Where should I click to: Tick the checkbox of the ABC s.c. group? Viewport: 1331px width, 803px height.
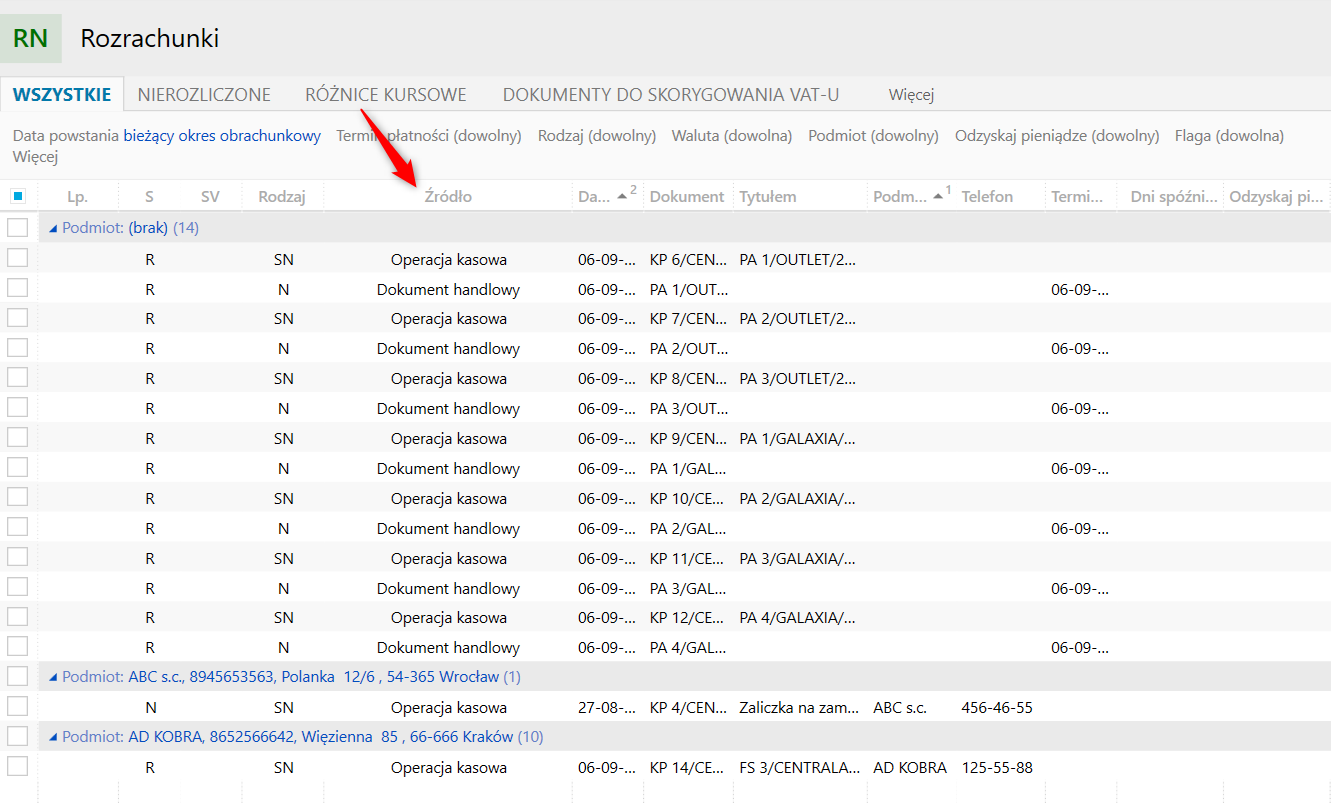17,676
